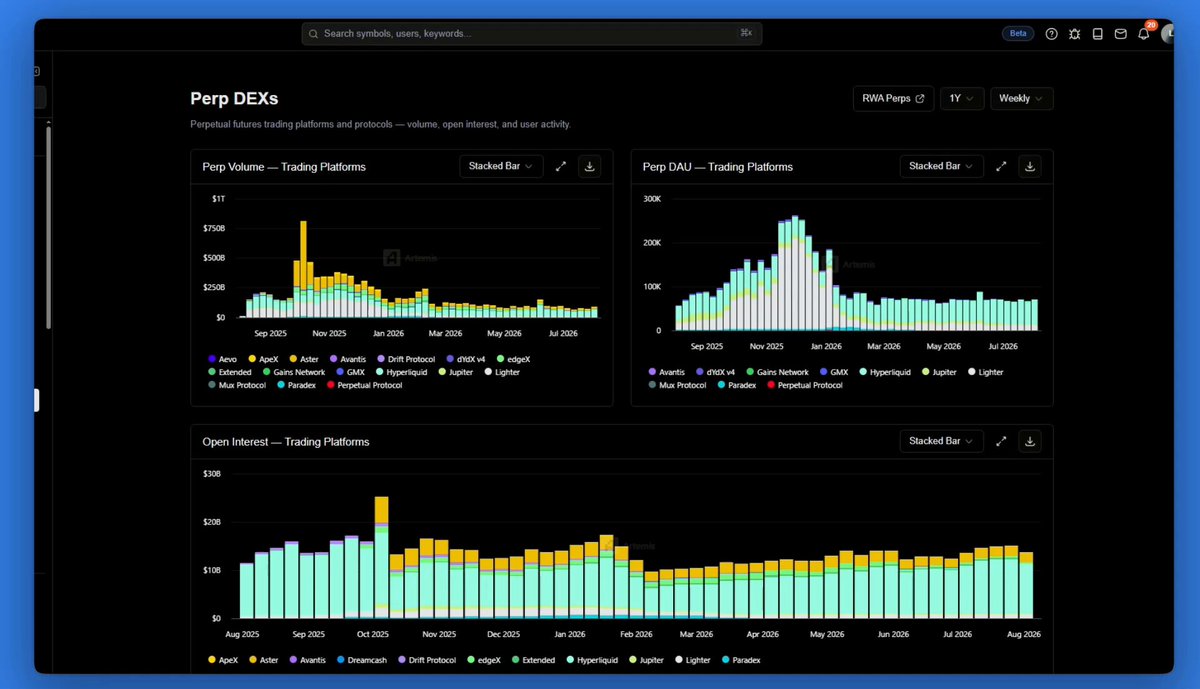
Task: Expand the Open Interest chart to fullscreen
Action: point(1001,441)
